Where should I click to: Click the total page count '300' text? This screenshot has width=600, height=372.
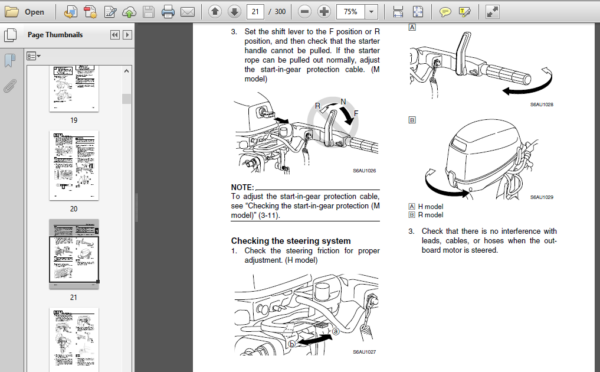tap(280, 12)
